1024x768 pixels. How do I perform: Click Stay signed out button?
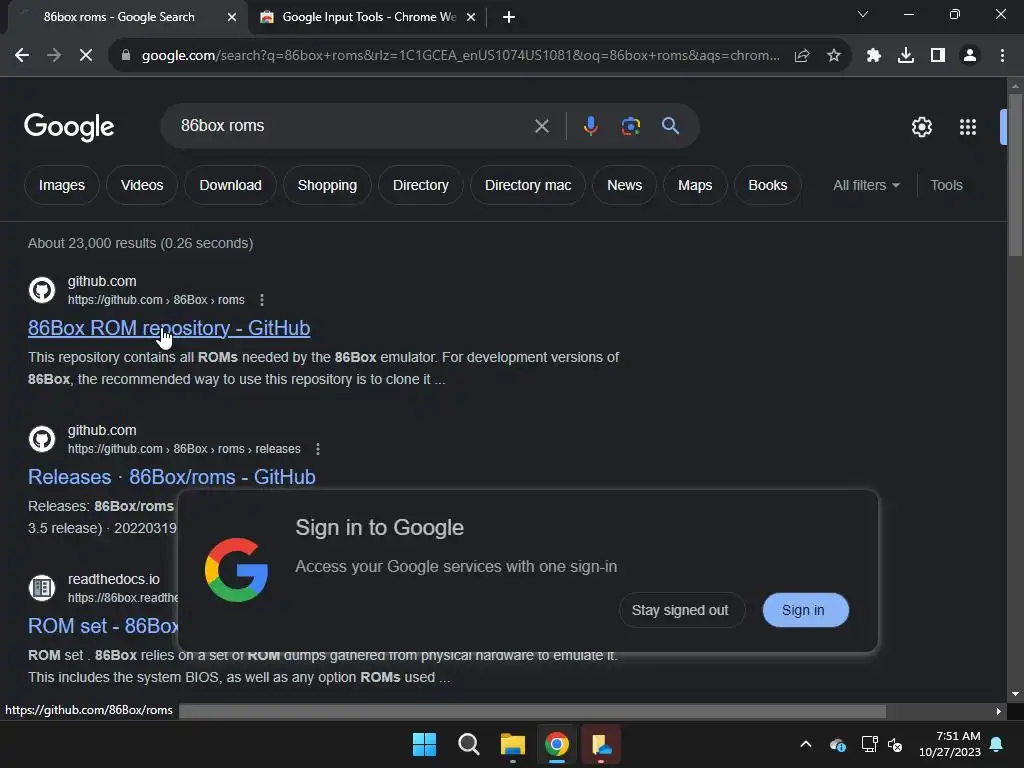click(680, 610)
